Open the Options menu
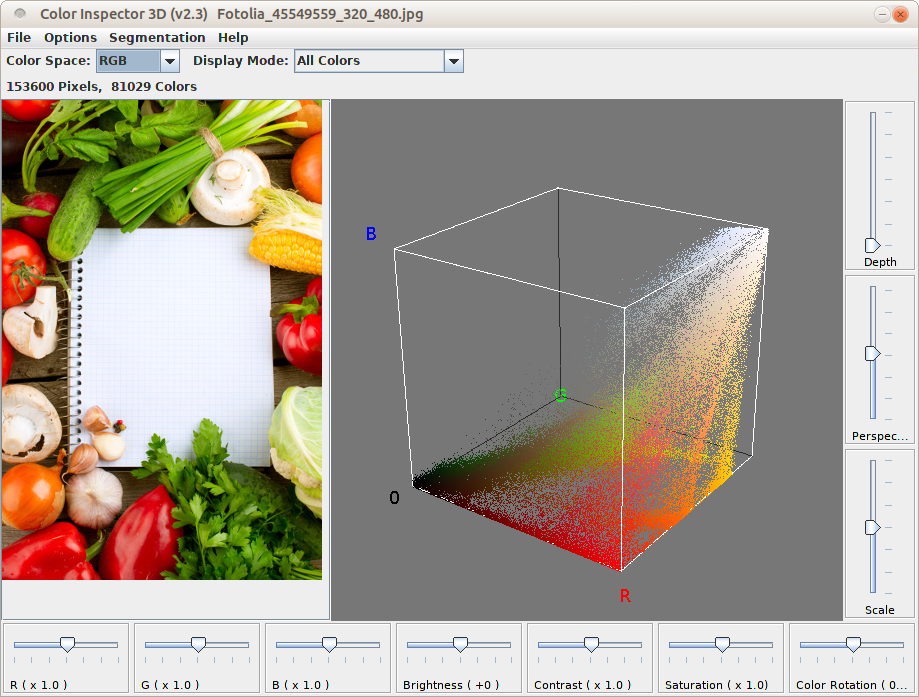Screen dimensions: 919x697 tap(70, 38)
